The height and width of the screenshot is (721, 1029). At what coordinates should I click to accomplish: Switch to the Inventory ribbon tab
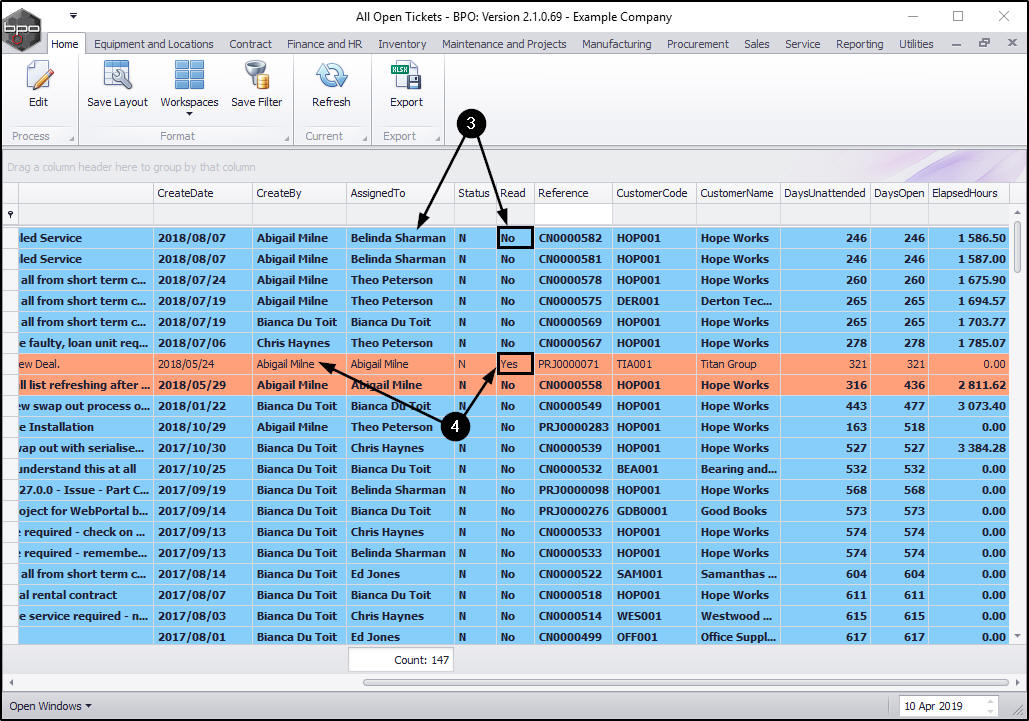(402, 44)
